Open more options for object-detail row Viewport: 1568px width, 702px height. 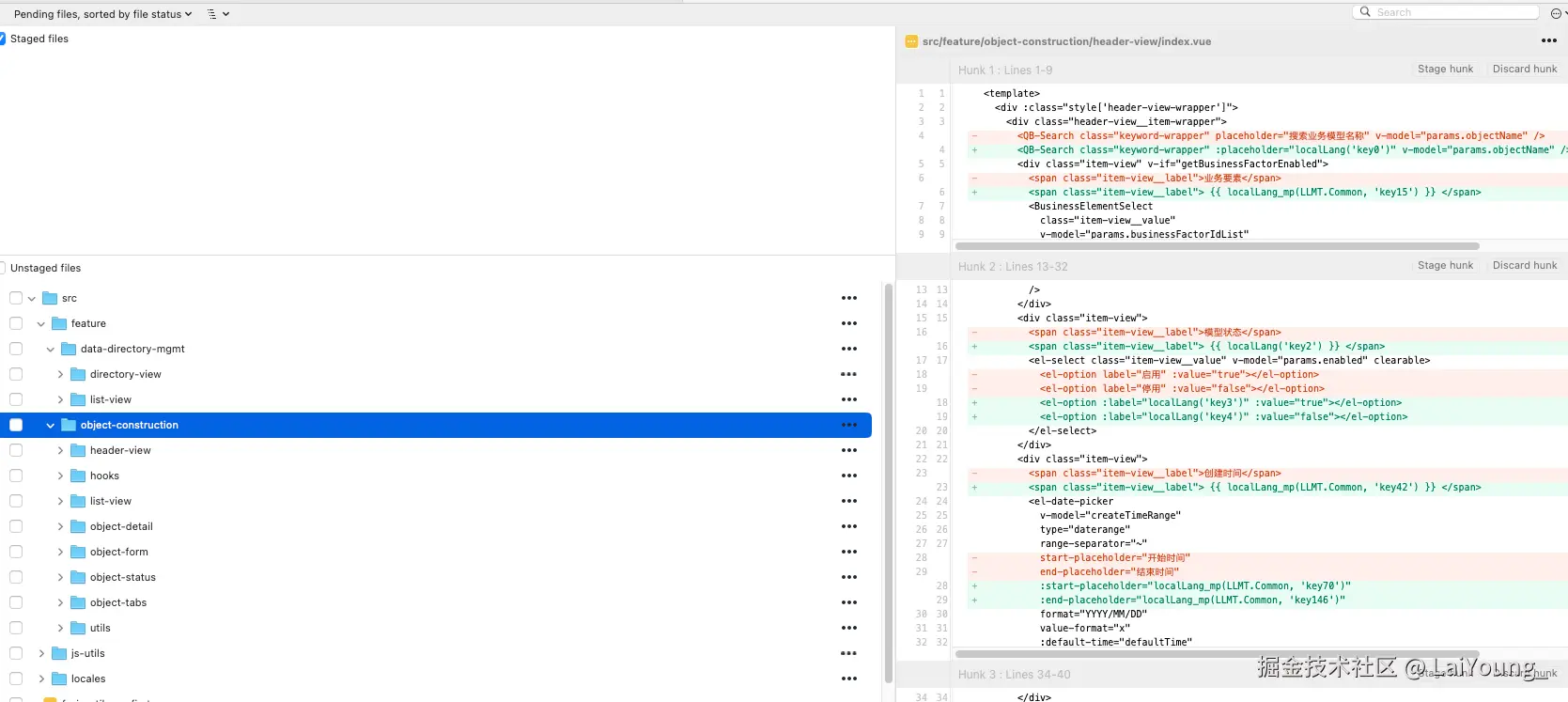click(849, 526)
